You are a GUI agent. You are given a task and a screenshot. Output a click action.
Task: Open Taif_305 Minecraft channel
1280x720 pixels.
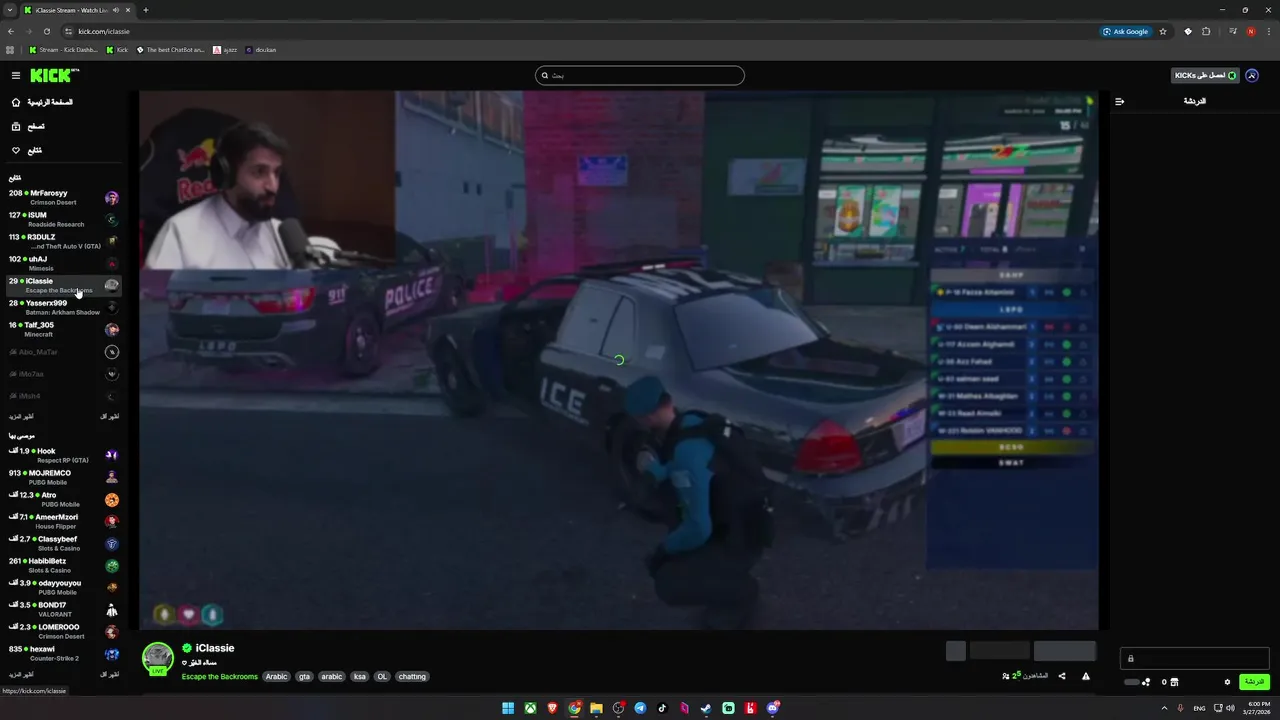[64, 329]
